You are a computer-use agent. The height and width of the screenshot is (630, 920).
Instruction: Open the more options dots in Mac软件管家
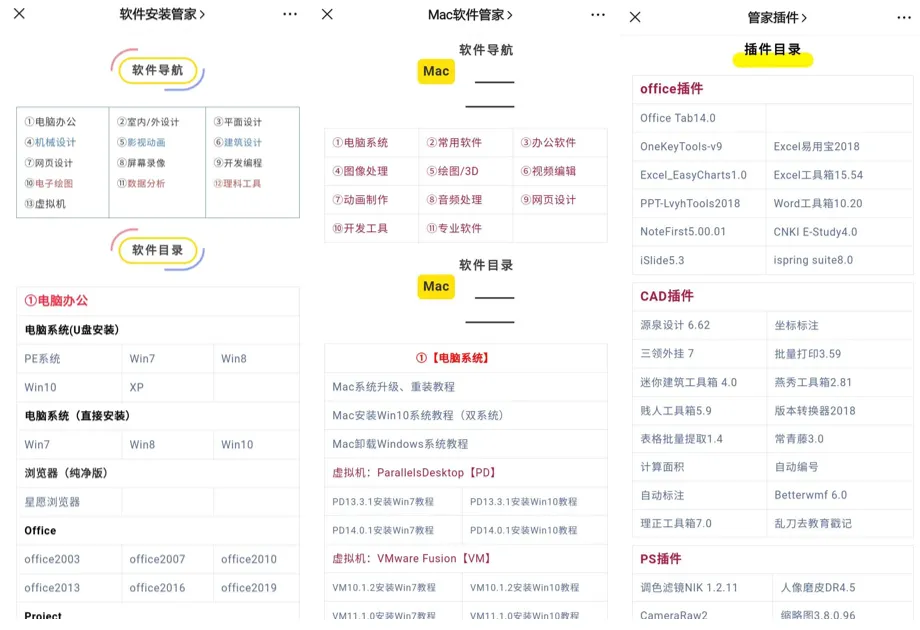point(598,15)
